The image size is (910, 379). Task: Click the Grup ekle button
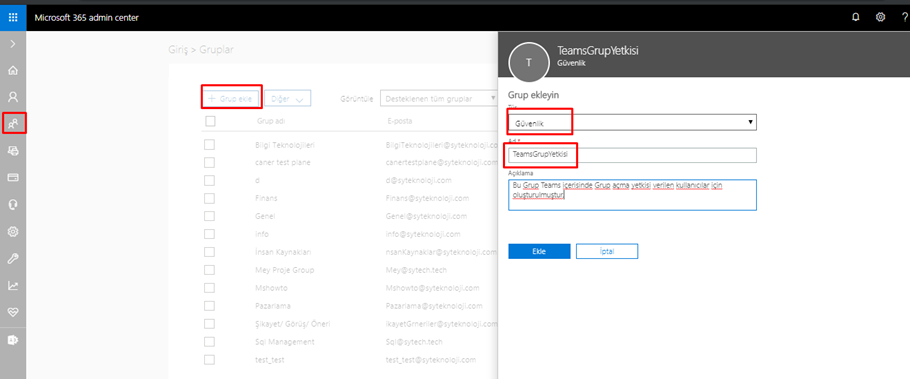(x=230, y=99)
